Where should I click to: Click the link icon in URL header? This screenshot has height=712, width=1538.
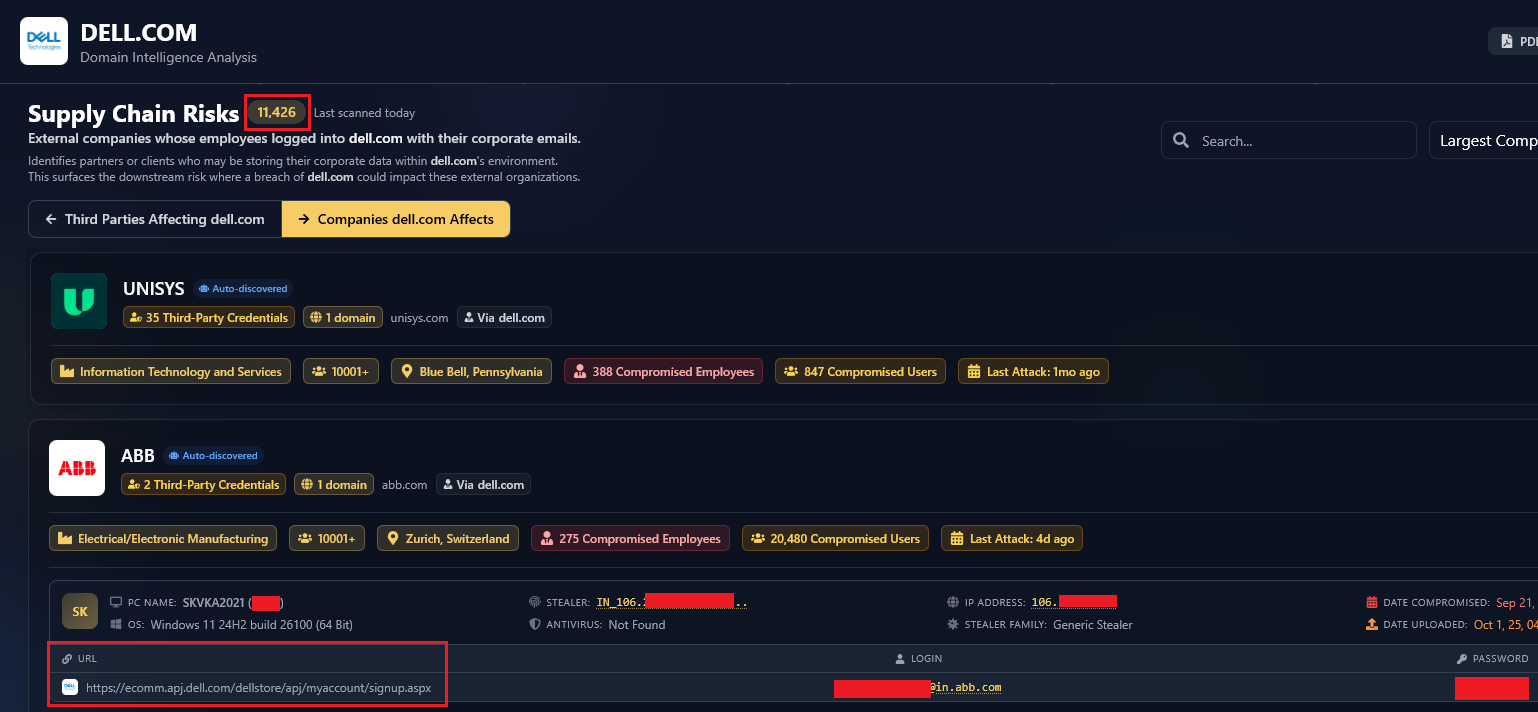tap(67, 659)
